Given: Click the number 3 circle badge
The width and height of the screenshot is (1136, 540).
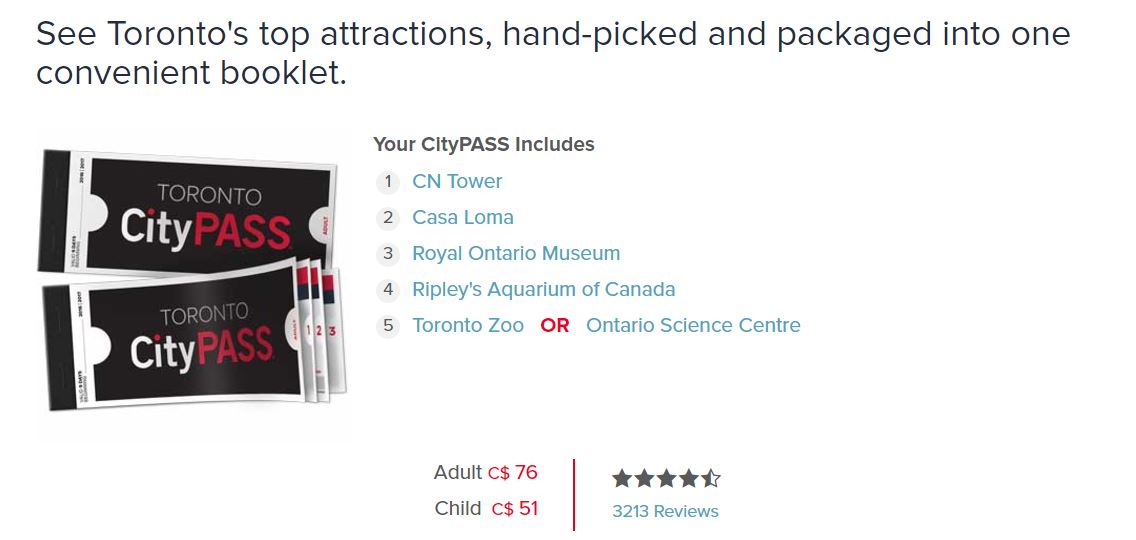Looking at the screenshot, I should [x=388, y=254].
